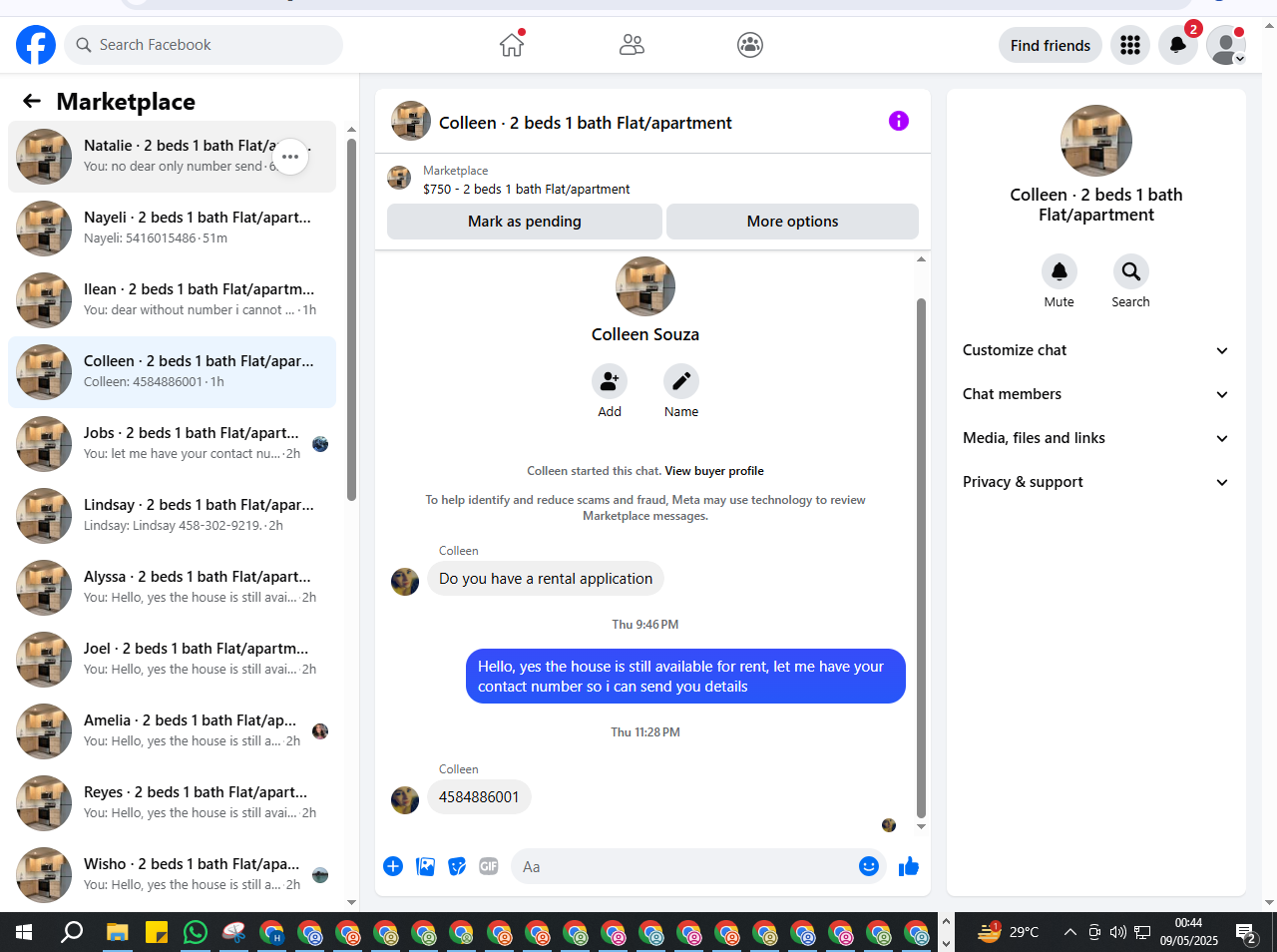Expand Customize chat section

[1095, 350]
